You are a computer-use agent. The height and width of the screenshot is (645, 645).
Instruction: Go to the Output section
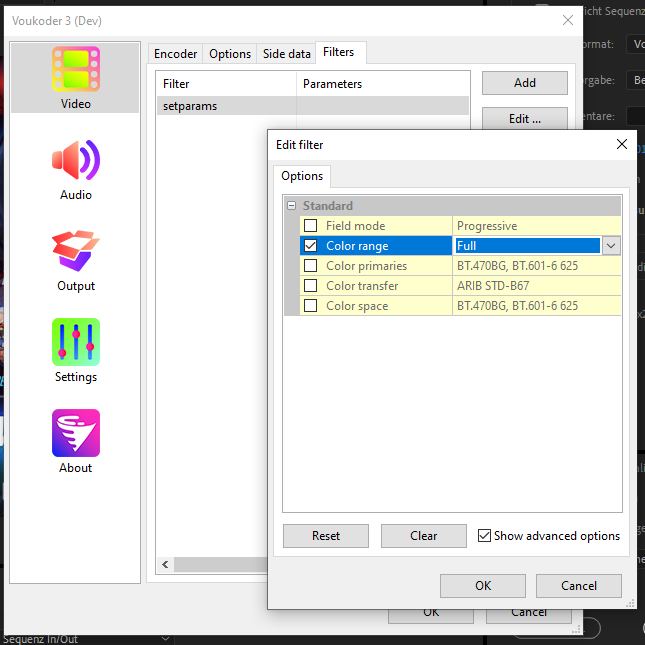pos(75,259)
